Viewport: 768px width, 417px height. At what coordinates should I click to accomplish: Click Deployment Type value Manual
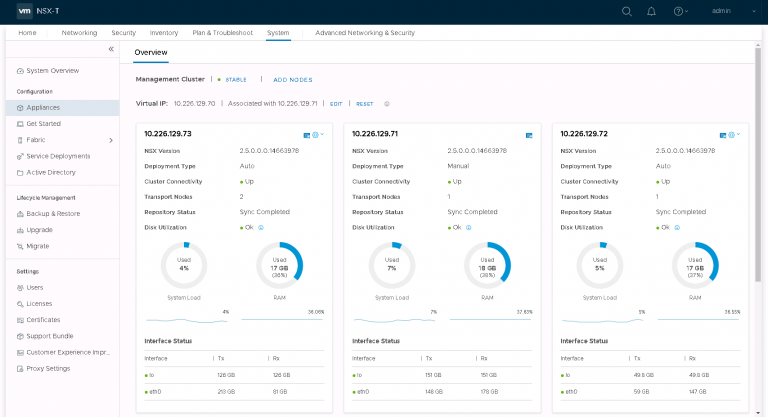[458, 166]
